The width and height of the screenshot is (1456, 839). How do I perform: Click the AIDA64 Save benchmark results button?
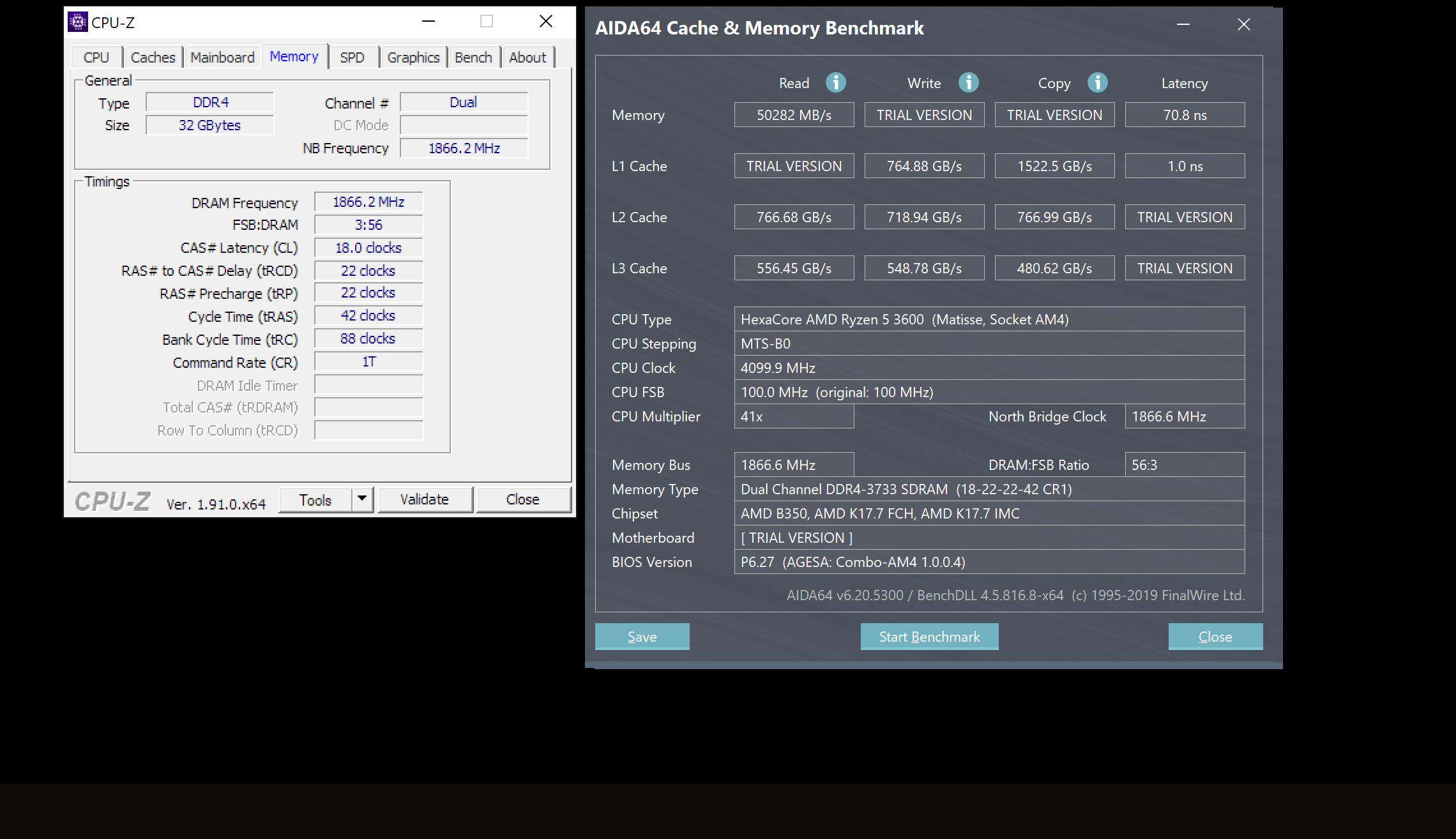641,636
